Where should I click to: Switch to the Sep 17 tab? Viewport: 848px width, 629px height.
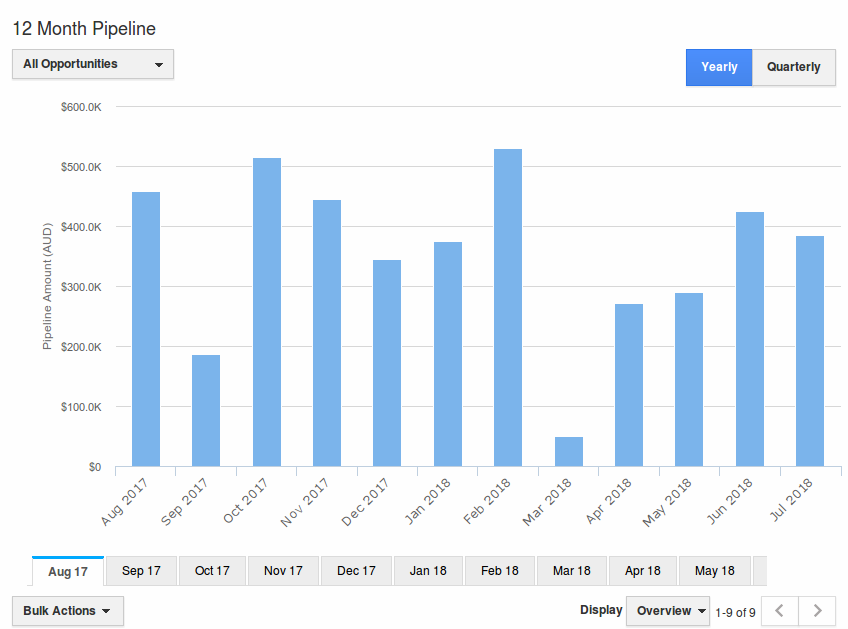pos(141,571)
